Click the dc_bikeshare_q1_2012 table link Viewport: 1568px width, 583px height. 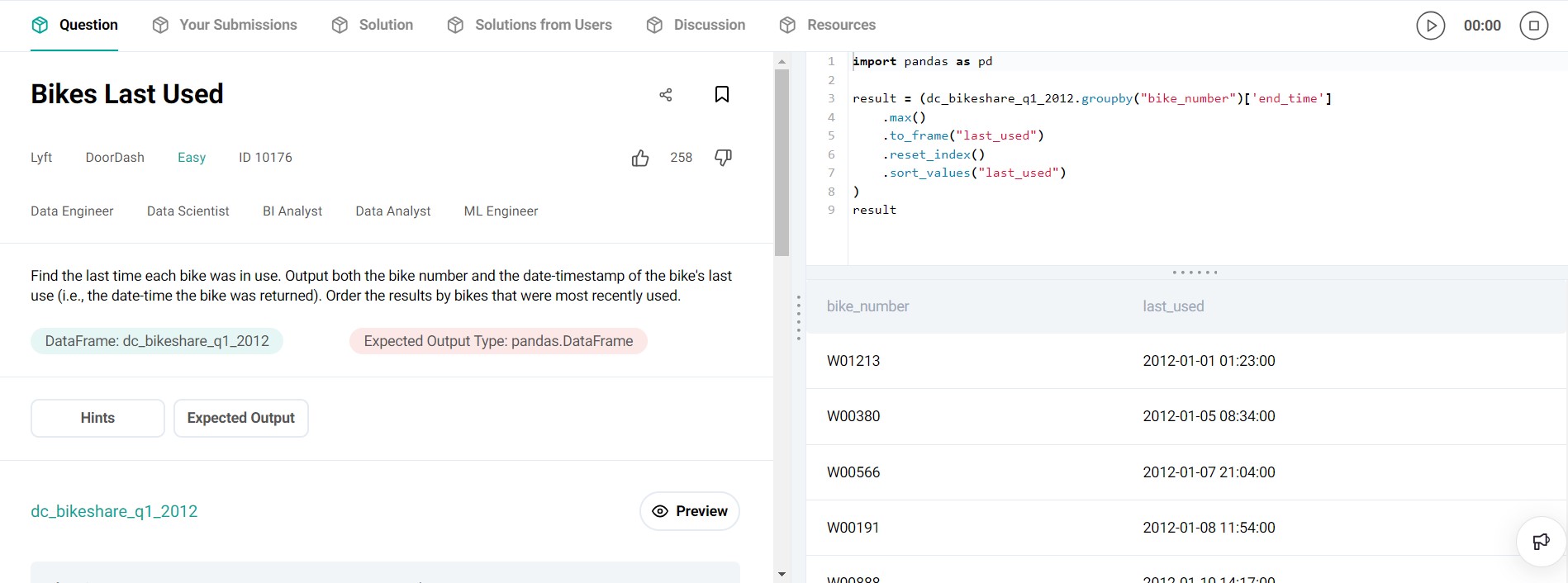coord(114,511)
